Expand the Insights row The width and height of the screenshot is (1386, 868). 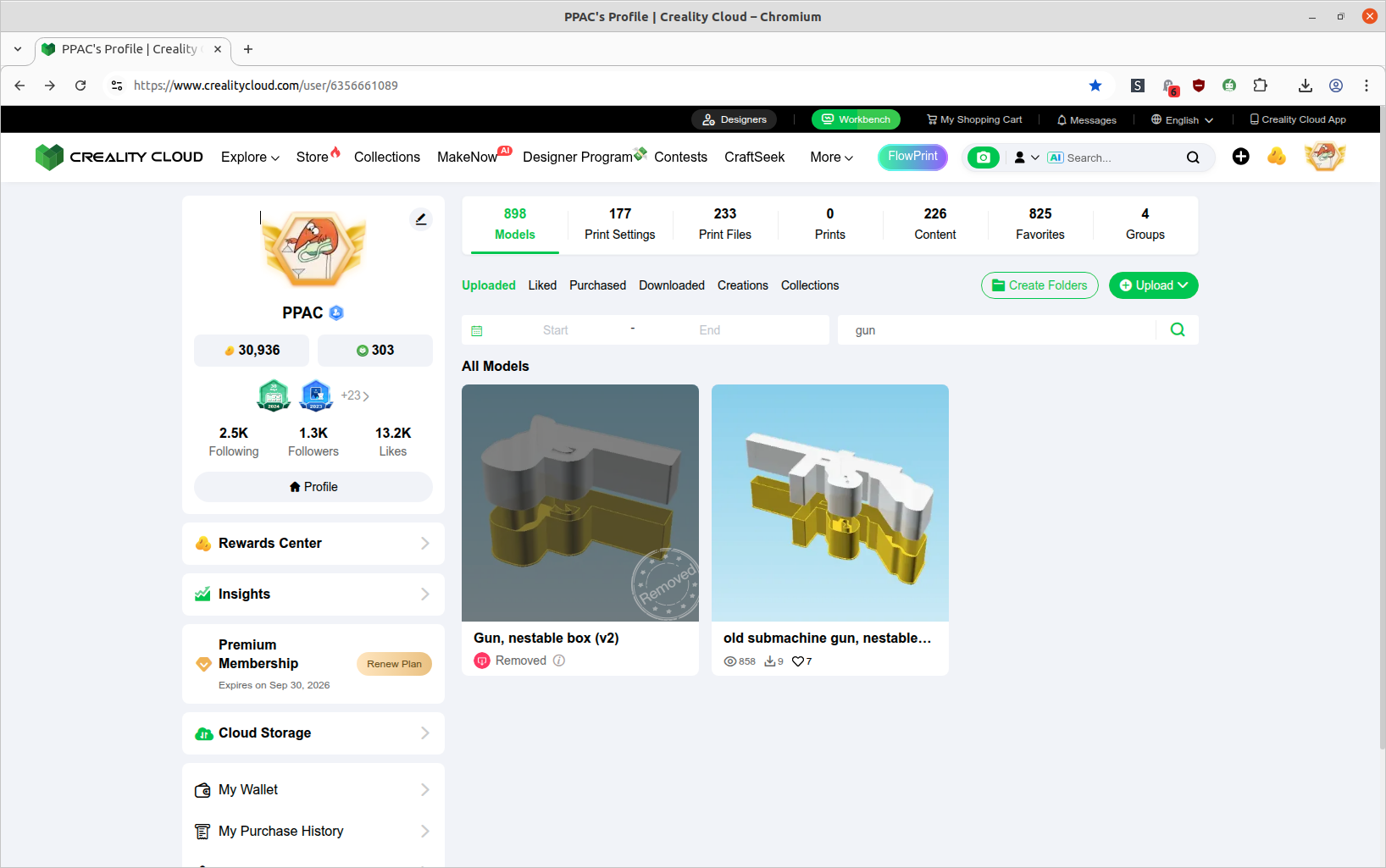click(x=313, y=594)
